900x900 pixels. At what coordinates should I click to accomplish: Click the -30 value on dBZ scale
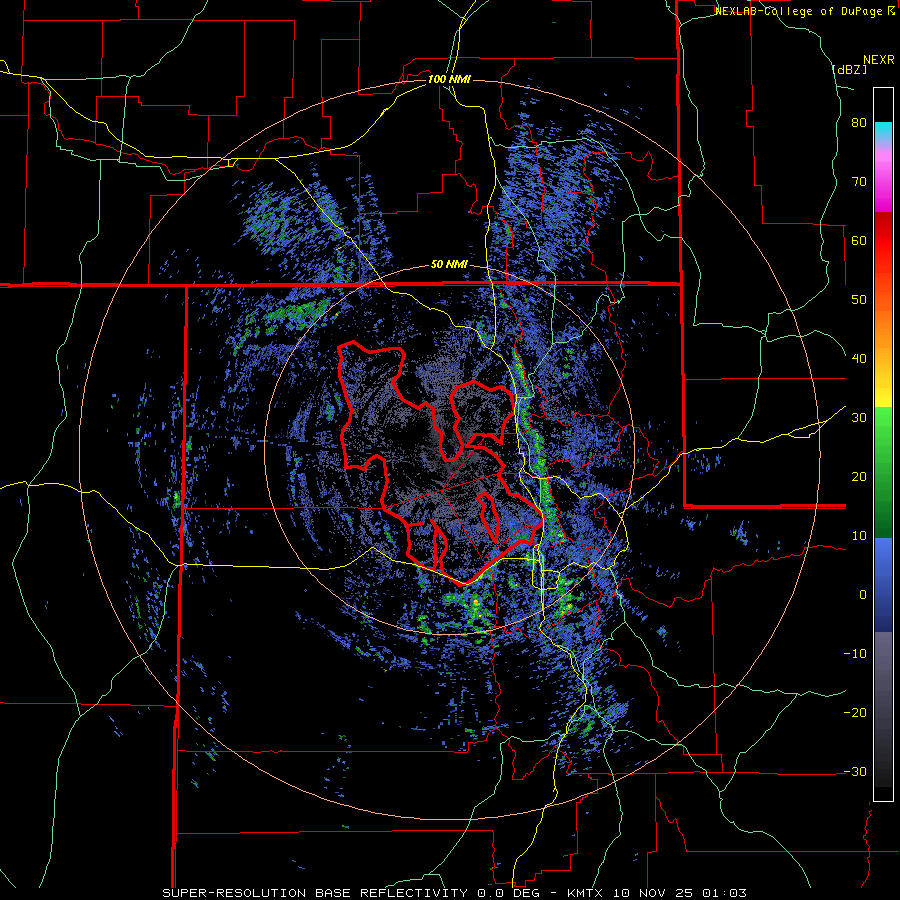click(855, 771)
